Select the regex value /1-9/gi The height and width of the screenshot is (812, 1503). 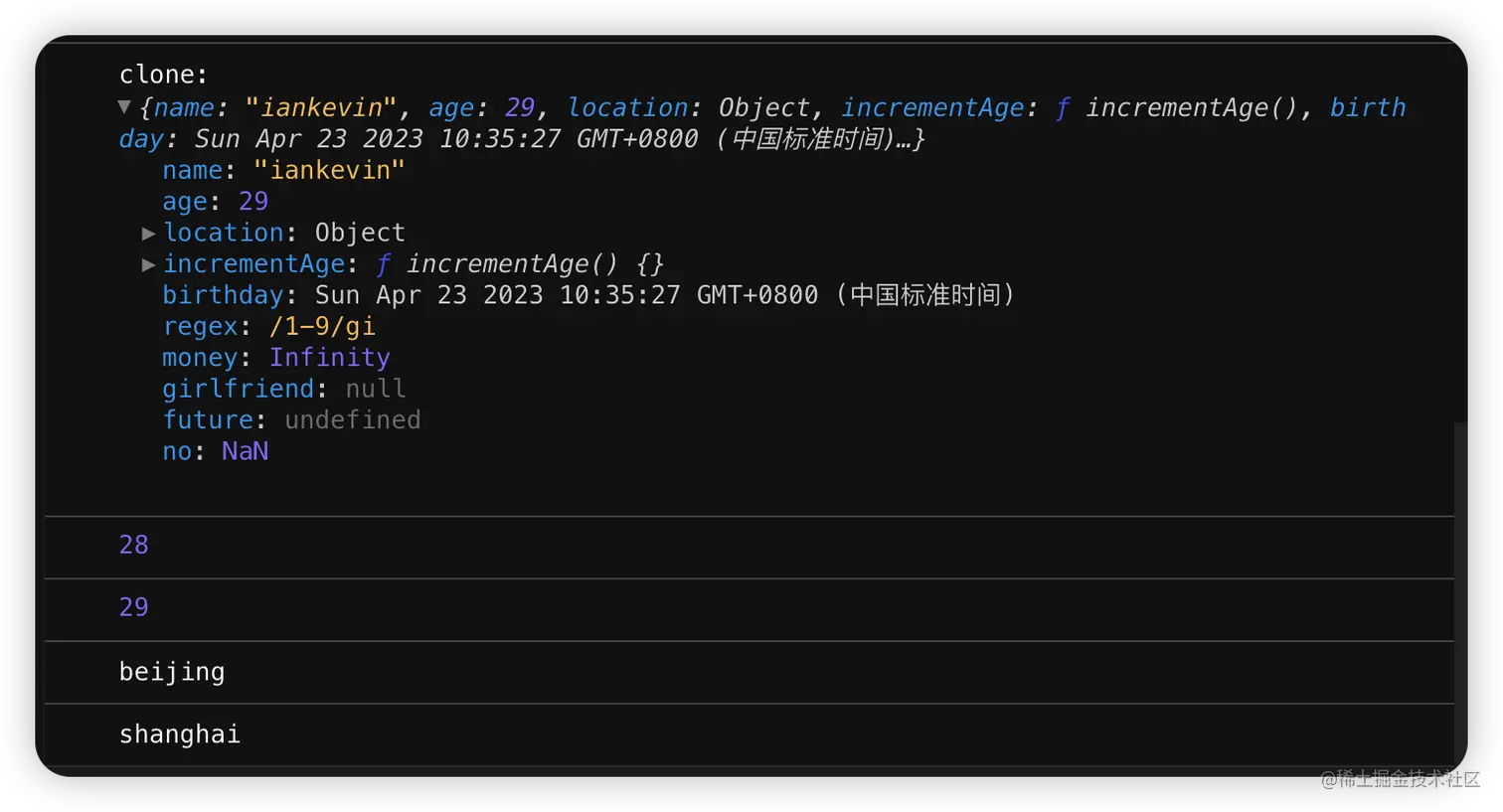[x=322, y=327]
